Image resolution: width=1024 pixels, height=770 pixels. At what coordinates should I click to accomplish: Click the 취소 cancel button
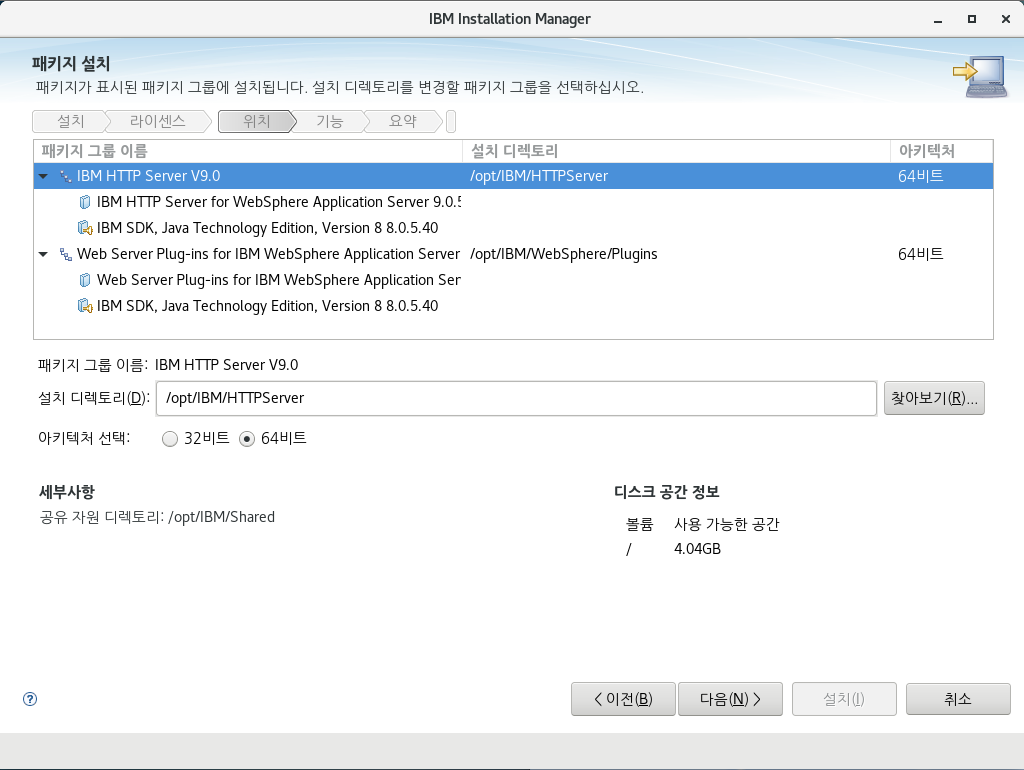958,699
